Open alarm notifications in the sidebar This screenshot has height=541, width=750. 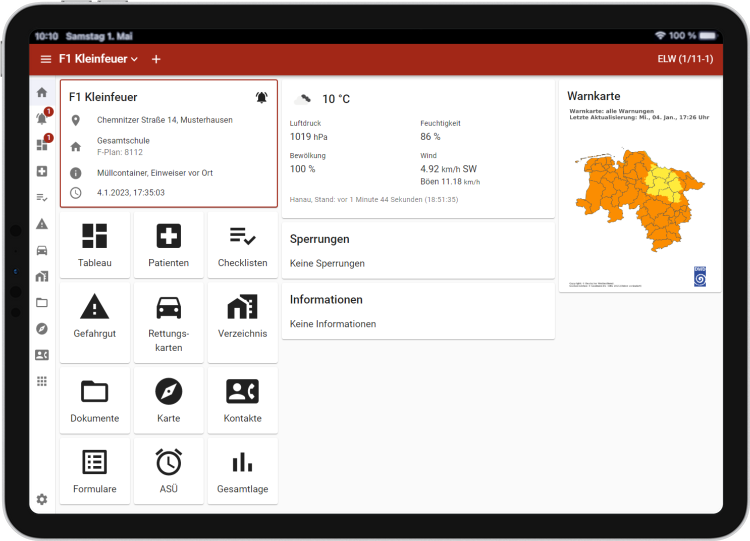click(41, 119)
